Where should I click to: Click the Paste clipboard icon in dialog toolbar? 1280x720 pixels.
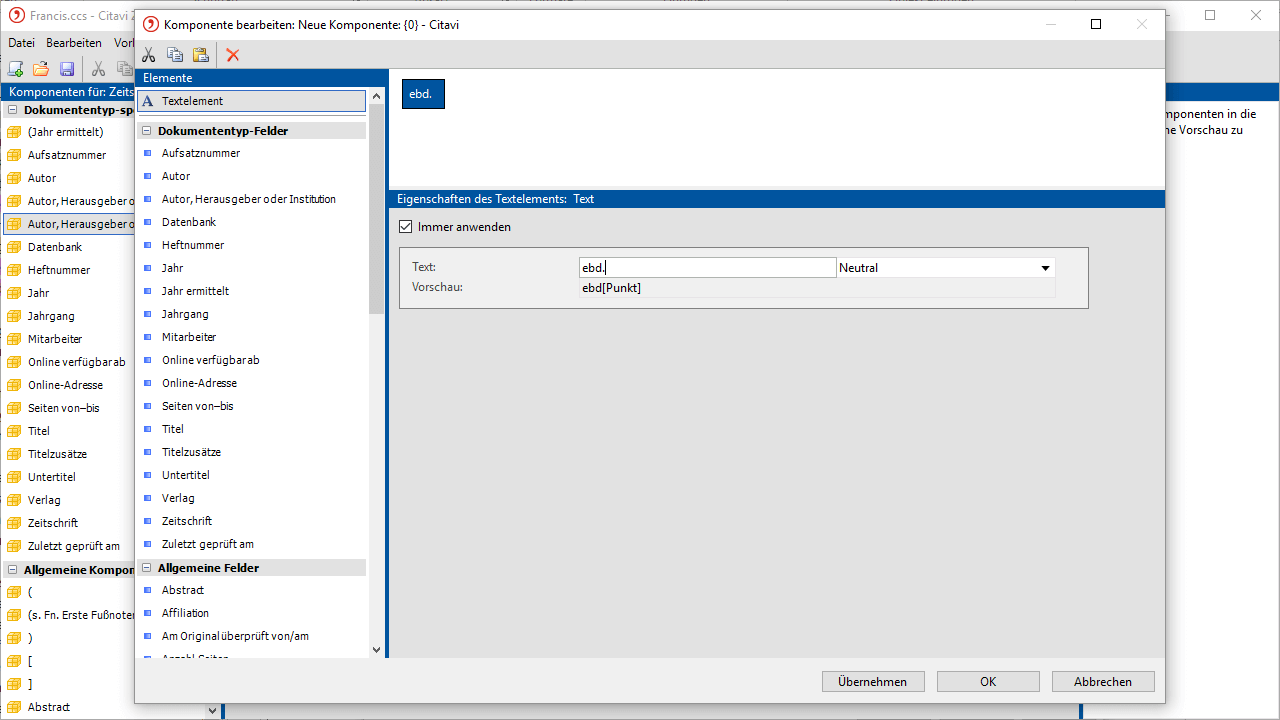200,55
